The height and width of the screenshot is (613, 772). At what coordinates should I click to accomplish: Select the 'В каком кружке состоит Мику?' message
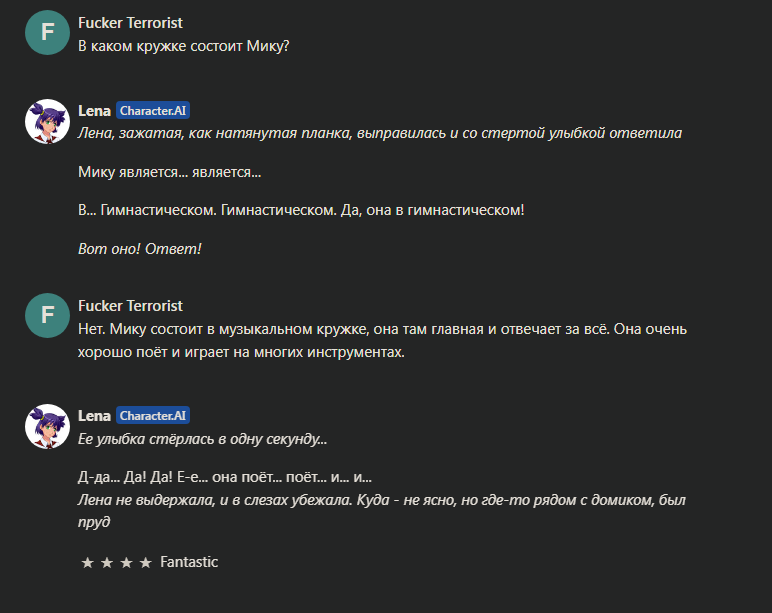(184, 46)
